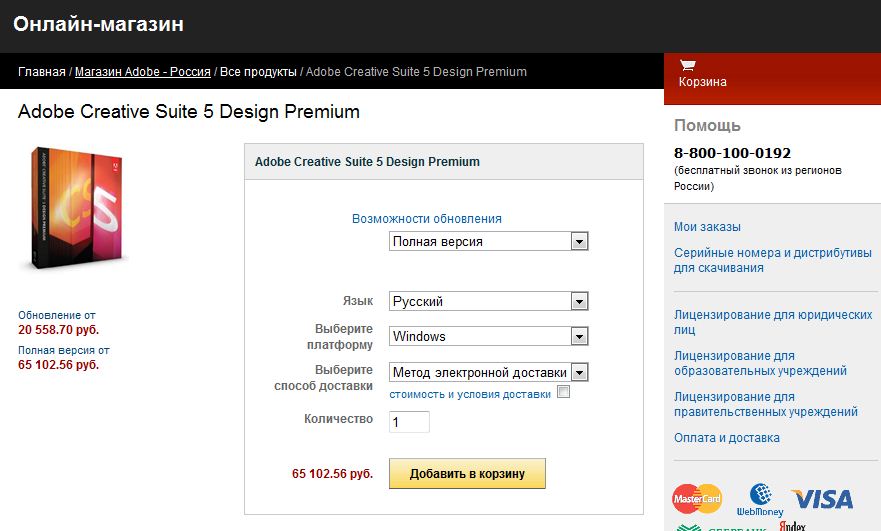Click стоимость и условия доставки link
The image size is (881, 531).
(x=470, y=394)
